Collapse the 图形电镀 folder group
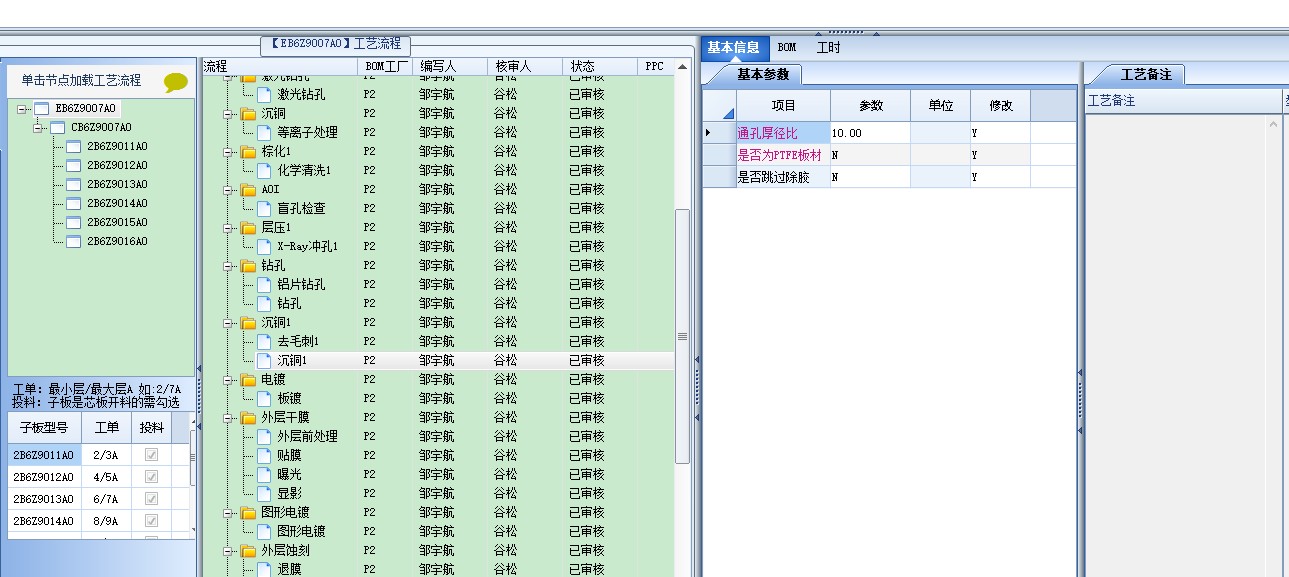Screen dimensions: 1289x577 [x=229, y=512]
